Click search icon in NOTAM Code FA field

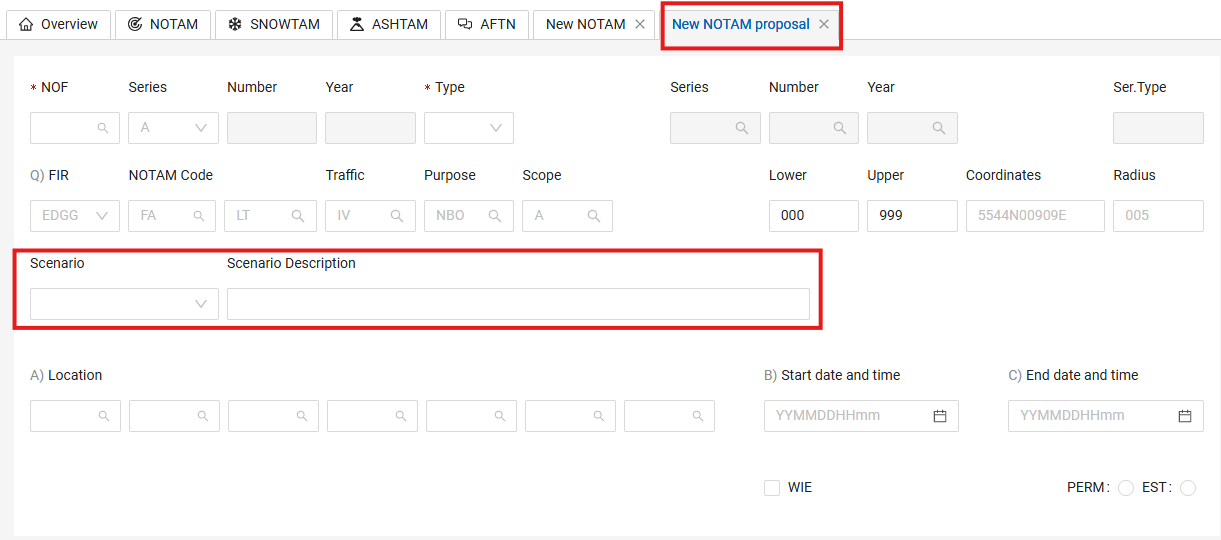click(200, 216)
